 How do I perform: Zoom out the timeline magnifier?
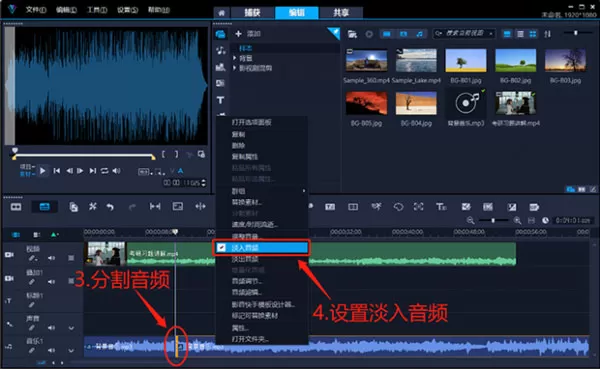470,220
